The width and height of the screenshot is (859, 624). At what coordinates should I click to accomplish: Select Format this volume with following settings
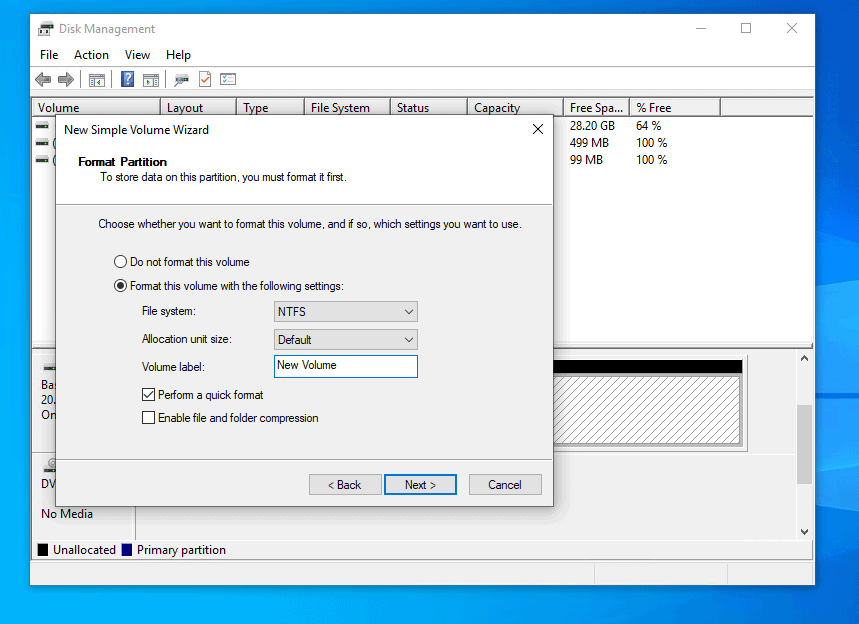click(120, 286)
